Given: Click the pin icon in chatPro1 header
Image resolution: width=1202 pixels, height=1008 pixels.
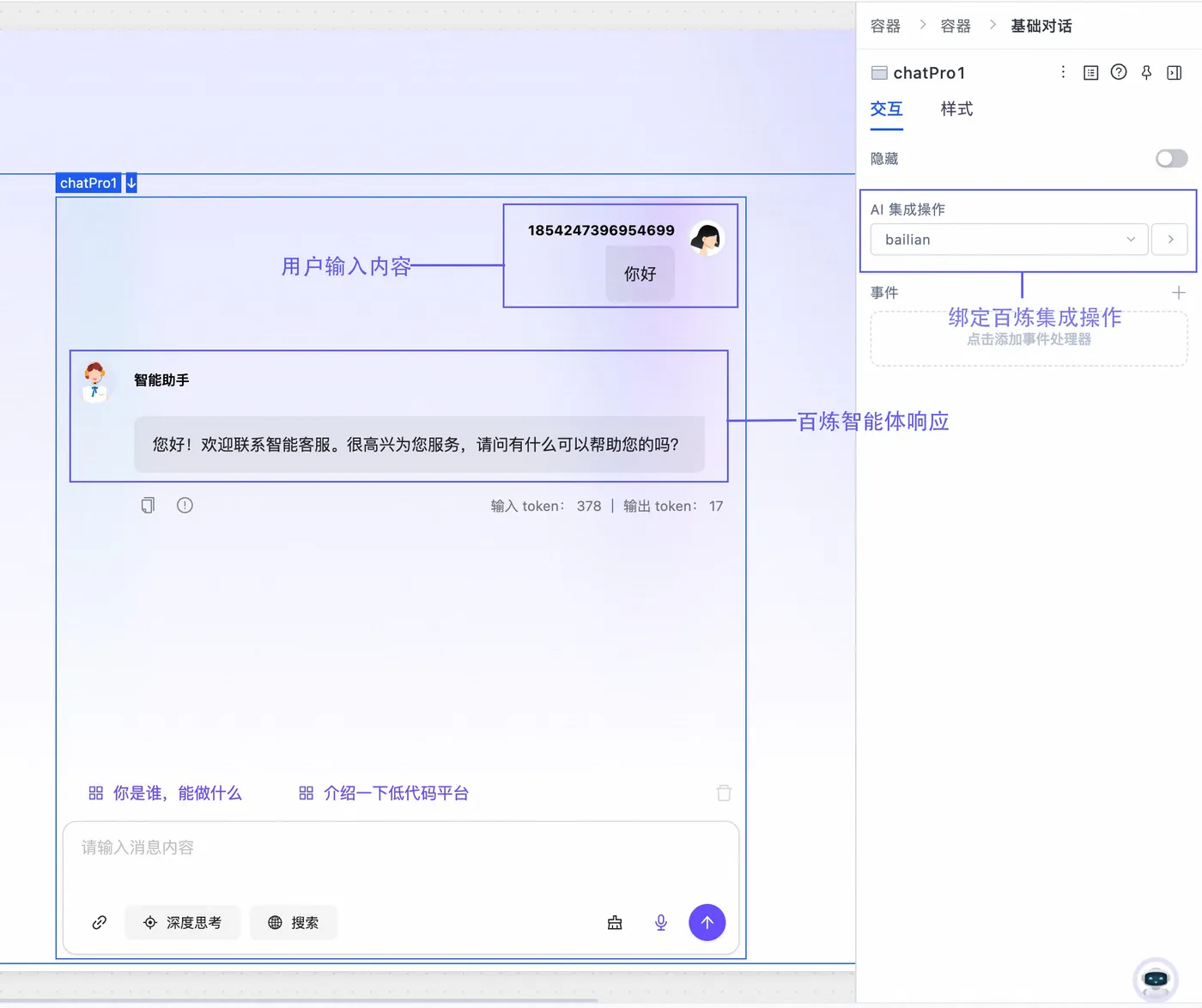Looking at the screenshot, I should click(x=1146, y=72).
